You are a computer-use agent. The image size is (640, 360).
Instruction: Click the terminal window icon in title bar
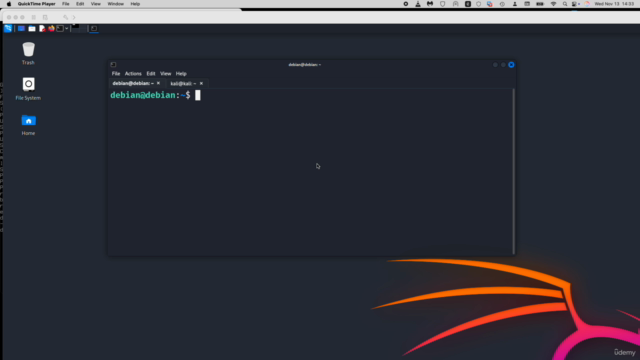coord(113,64)
